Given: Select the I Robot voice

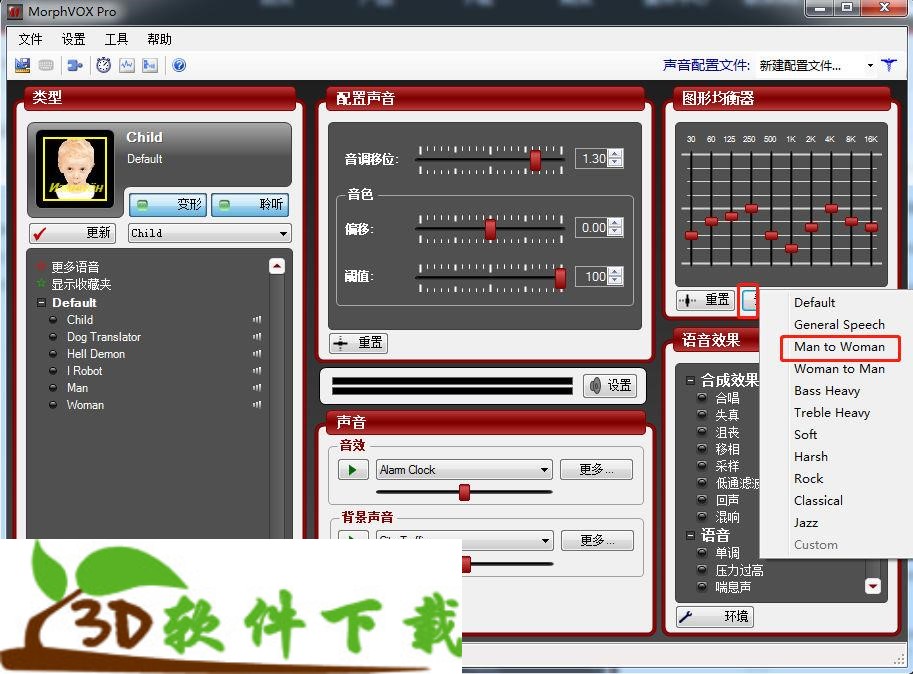Looking at the screenshot, I should click(x=84, y=371).
